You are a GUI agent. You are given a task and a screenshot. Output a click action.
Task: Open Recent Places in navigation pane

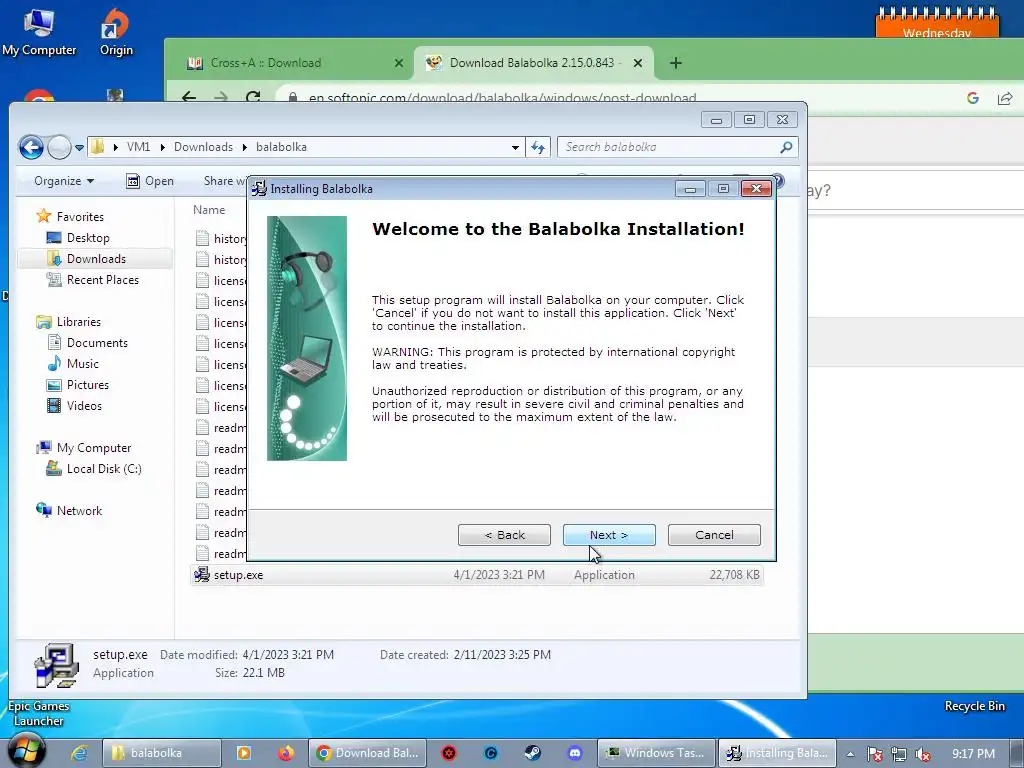103,280
